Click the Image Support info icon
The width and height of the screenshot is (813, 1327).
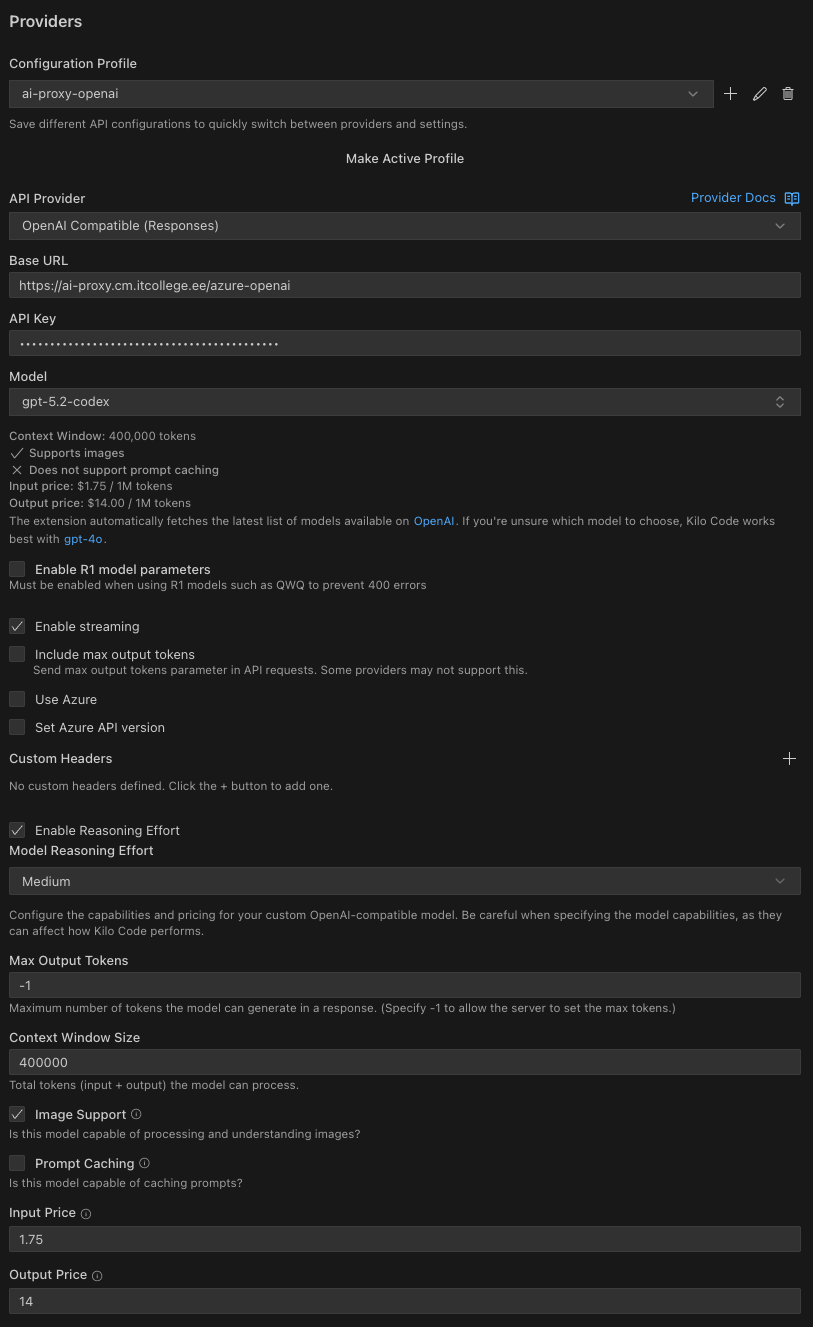click(137, 1114)
